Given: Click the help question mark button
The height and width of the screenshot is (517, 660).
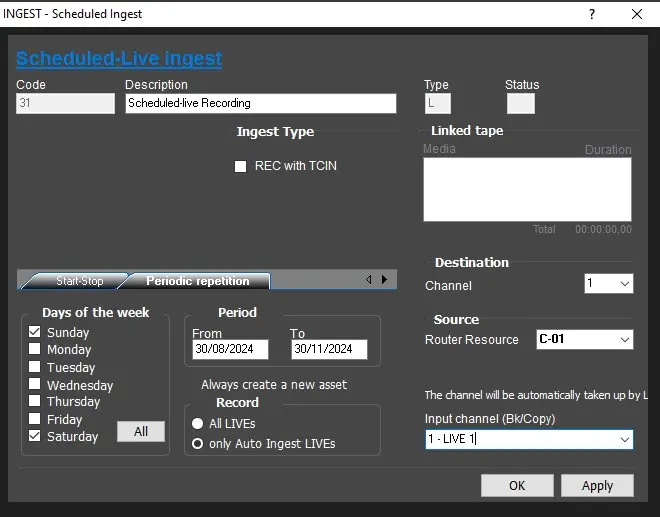Looking at the screenshot, I should 592,14.
